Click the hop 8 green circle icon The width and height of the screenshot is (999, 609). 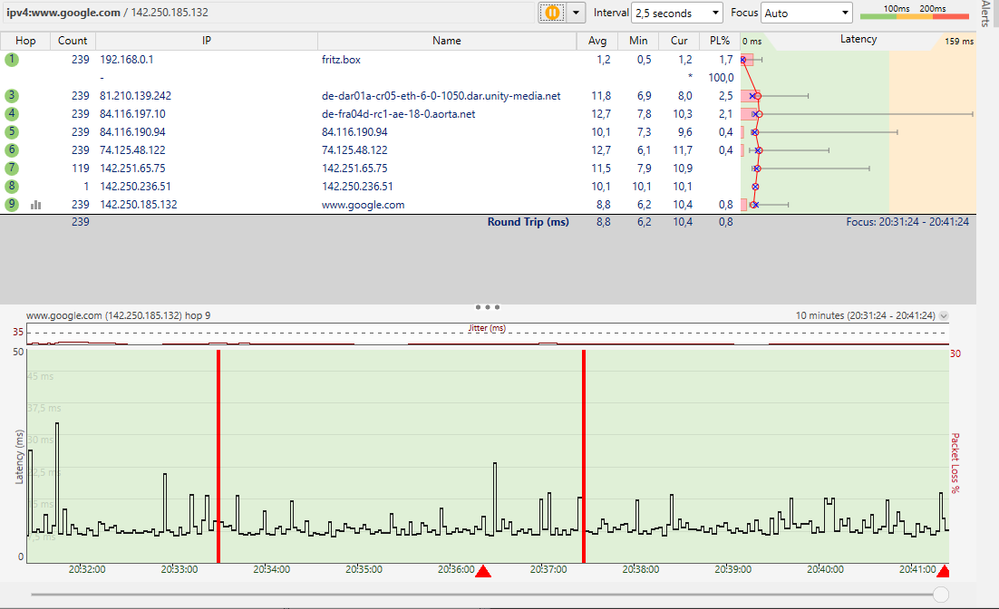pyautogui.click(x=11, y=186)
